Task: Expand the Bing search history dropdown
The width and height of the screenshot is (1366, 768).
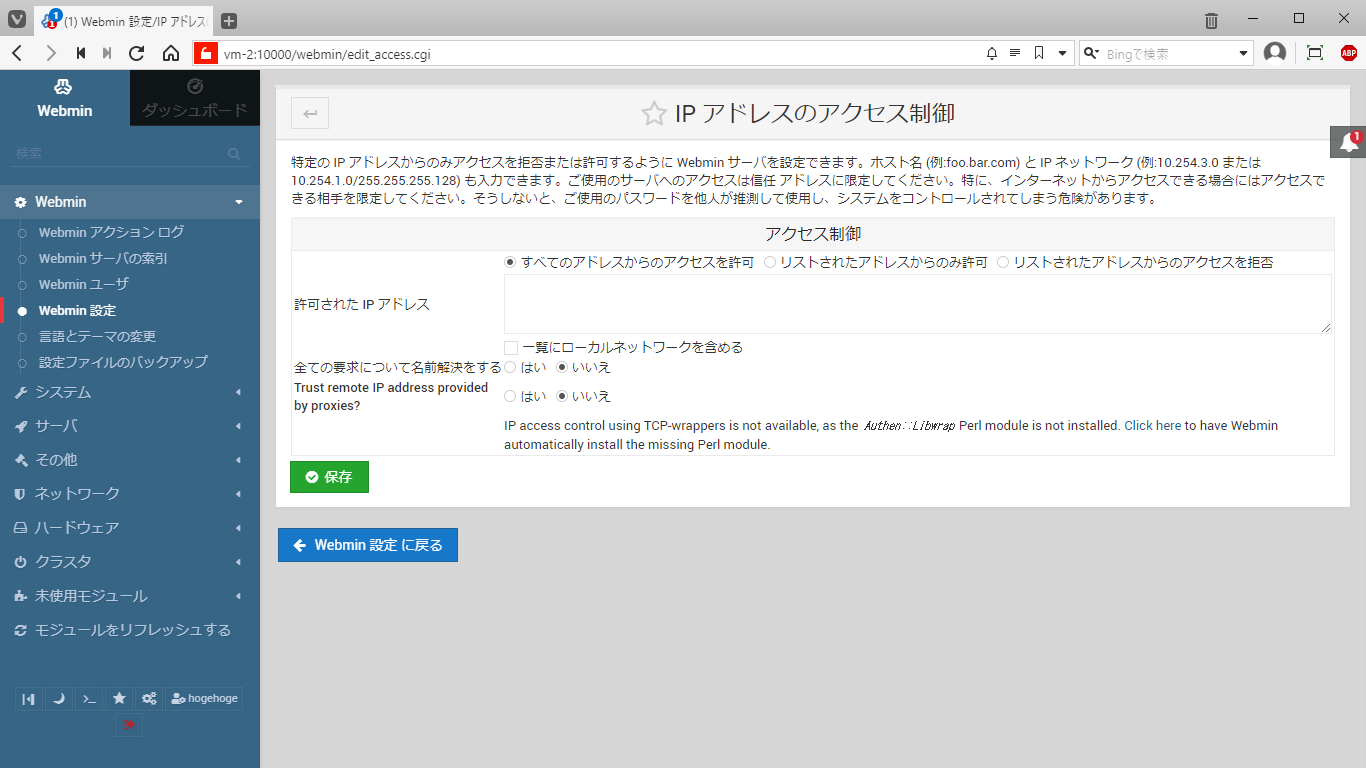Action: [x=1244, y=54]
